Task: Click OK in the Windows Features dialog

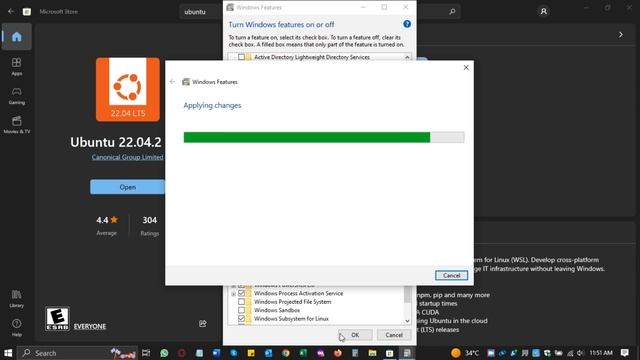Action: coord(355,335)
